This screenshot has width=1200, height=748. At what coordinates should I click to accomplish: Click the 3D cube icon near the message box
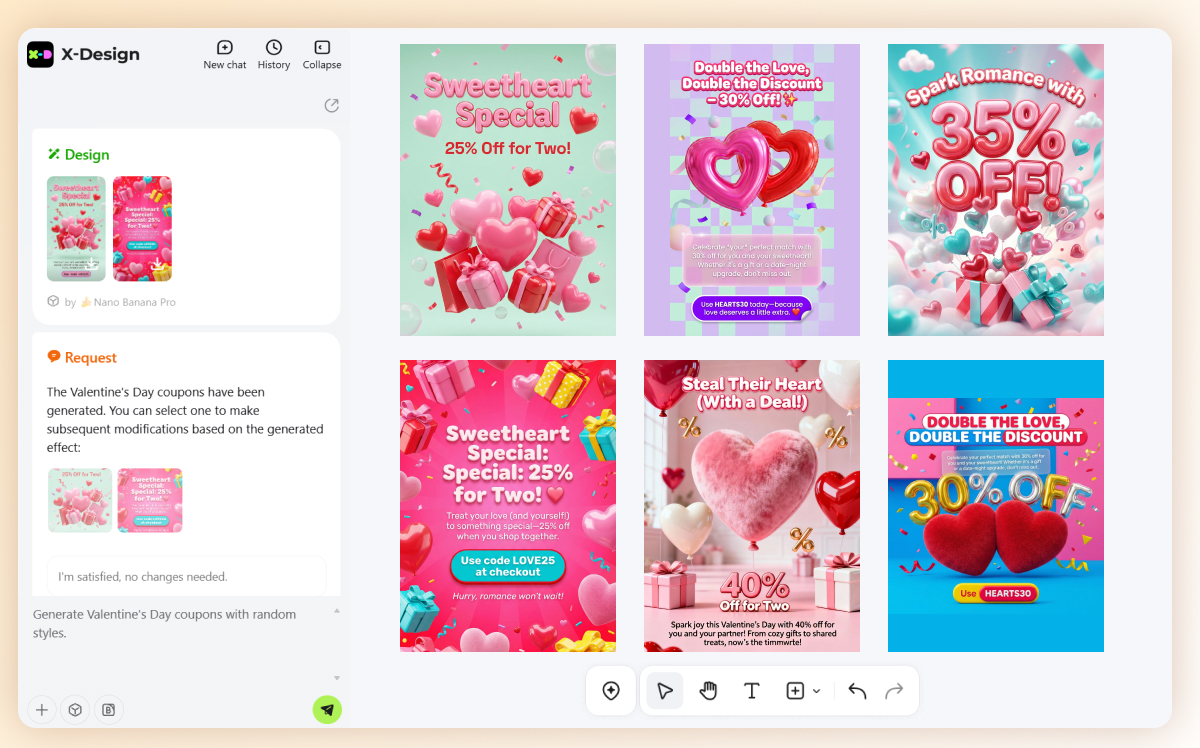point(75,709)
